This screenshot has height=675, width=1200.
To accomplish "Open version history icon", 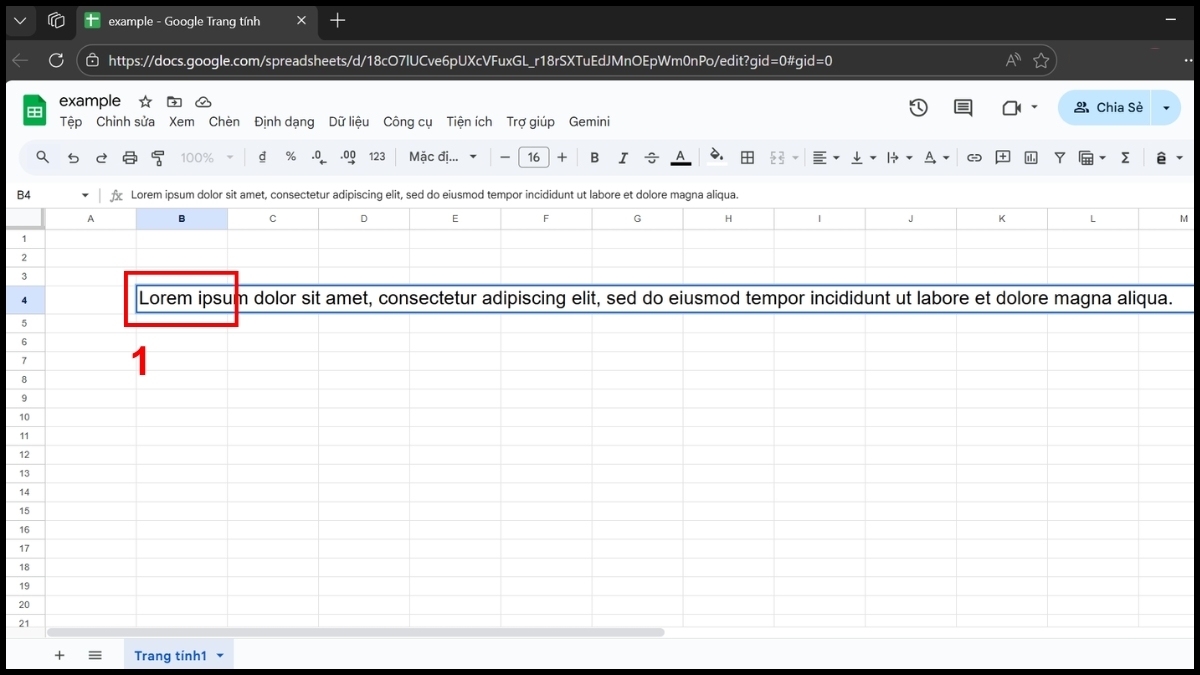I will (918, 107).
